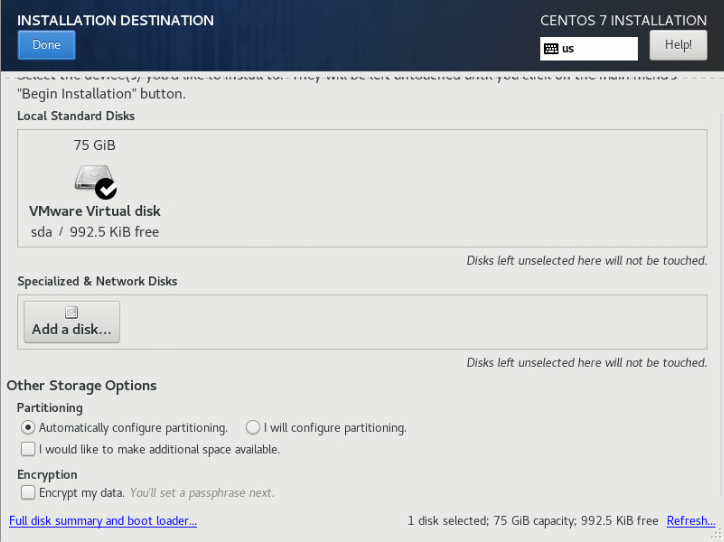Viewport: 724px width, 542px height.
Task: Click the Other Storage Options heading
Action: point(81,385)
